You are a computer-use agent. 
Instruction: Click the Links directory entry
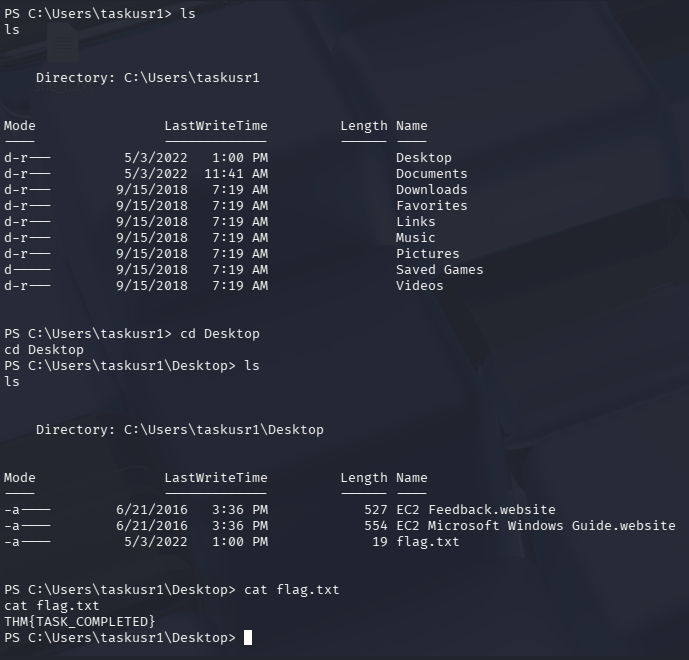click(415, 222)
